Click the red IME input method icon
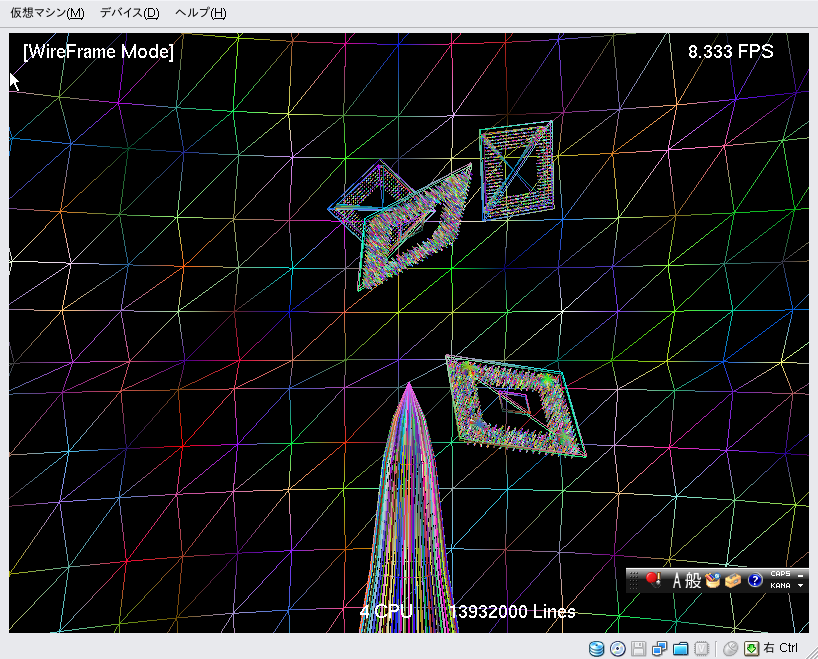 (x=653, y=580)
